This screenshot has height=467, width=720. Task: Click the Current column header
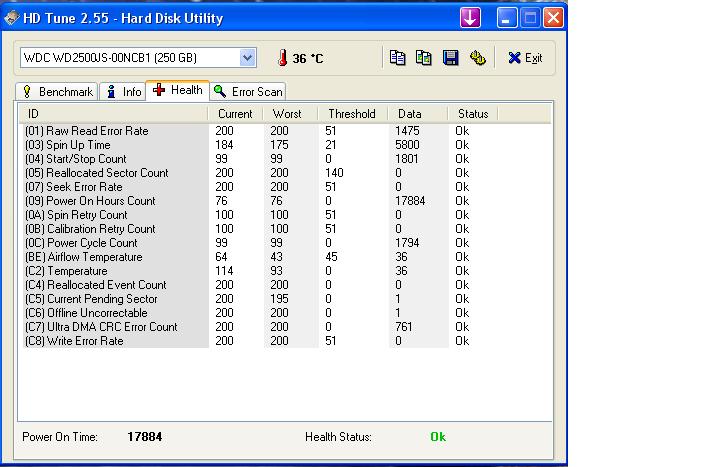coord(235,114)
